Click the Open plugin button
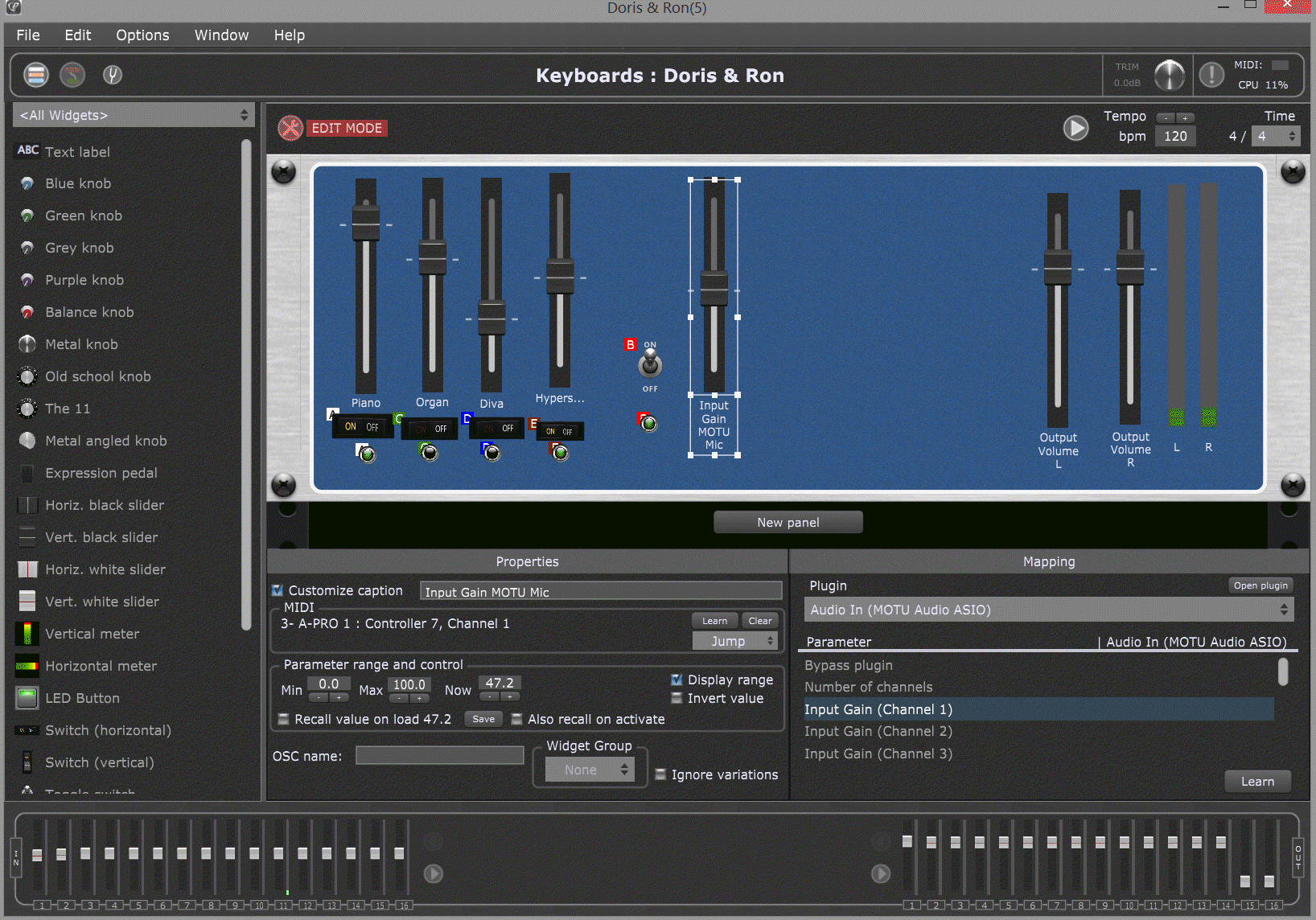 tap(1260, 585)
